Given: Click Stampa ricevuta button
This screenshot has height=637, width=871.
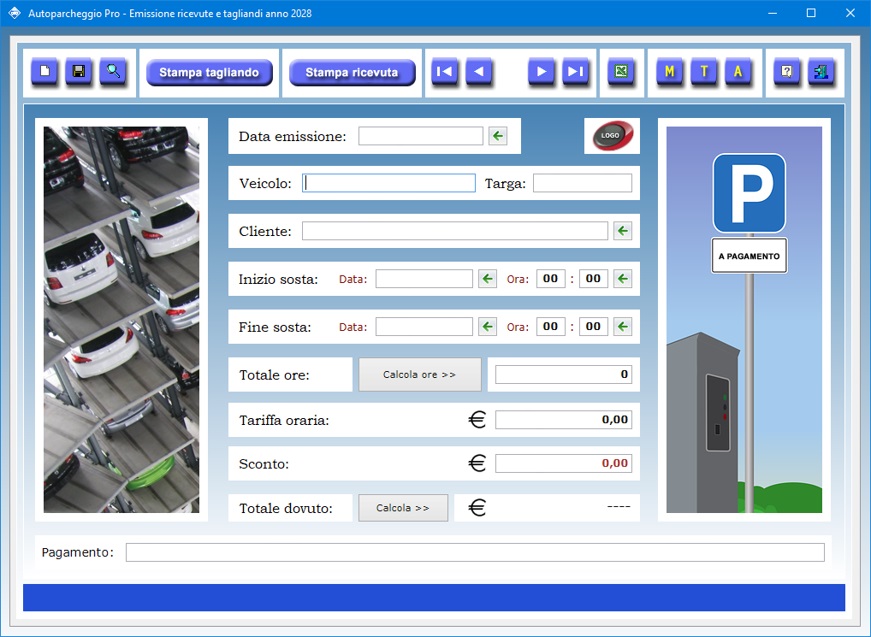Looking at the screenshot, I should click(x=352, y=72).
